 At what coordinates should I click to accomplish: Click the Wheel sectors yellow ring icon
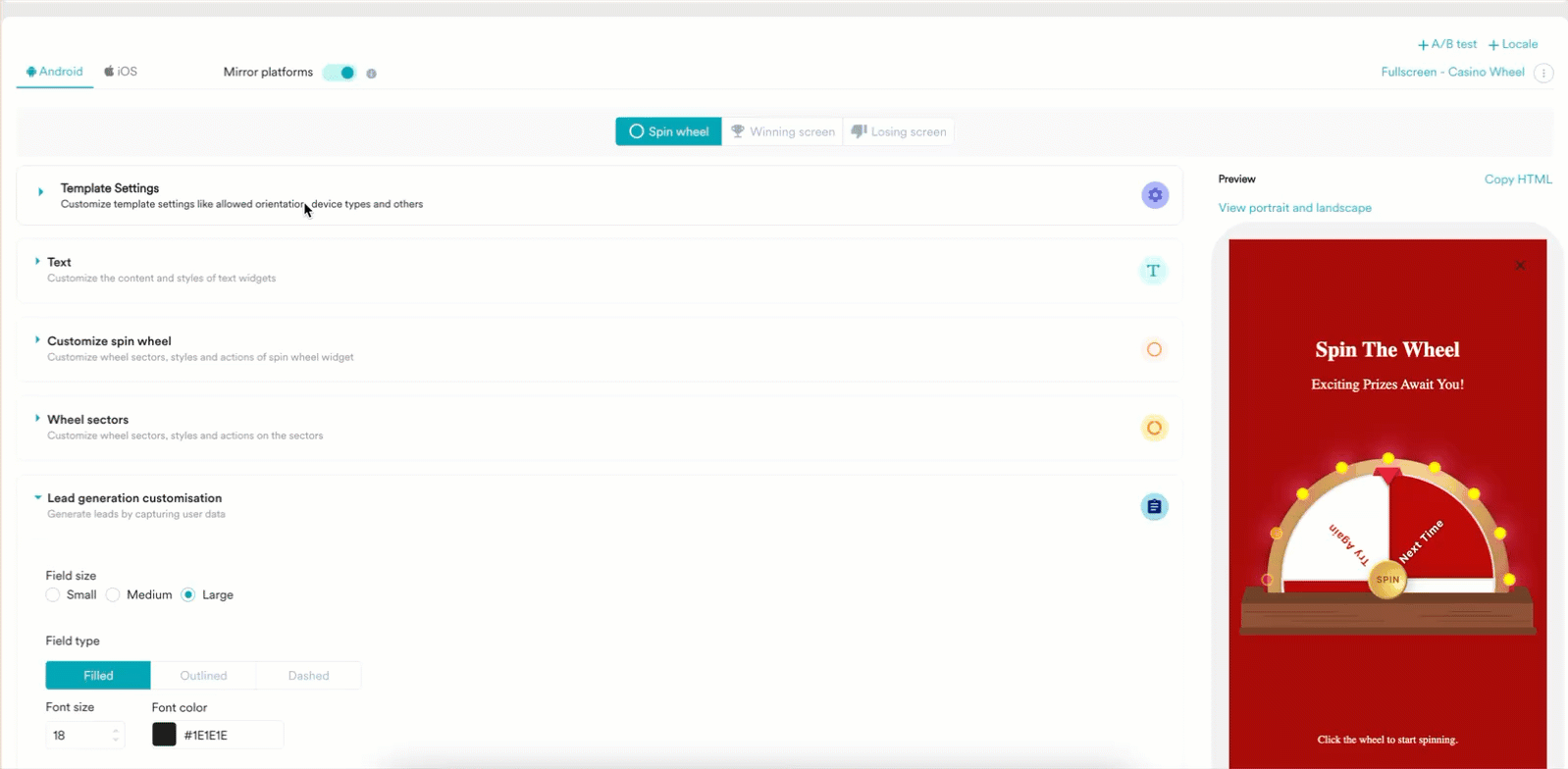coord(1154,428)
